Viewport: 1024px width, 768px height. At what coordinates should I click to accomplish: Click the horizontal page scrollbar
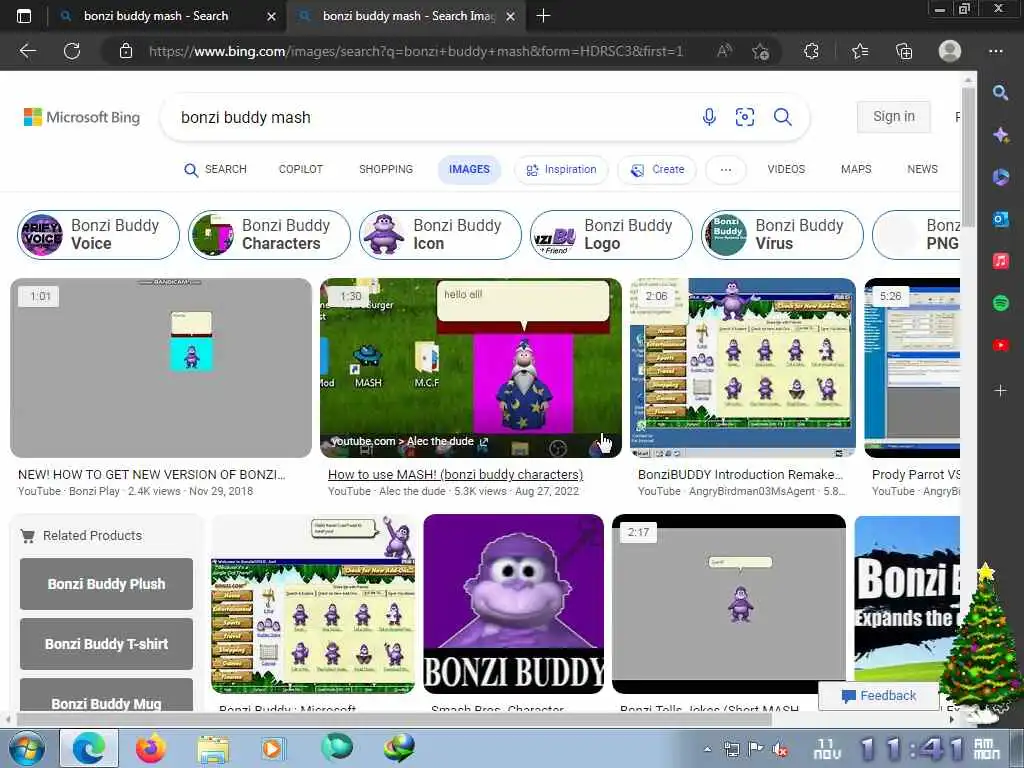394,720
